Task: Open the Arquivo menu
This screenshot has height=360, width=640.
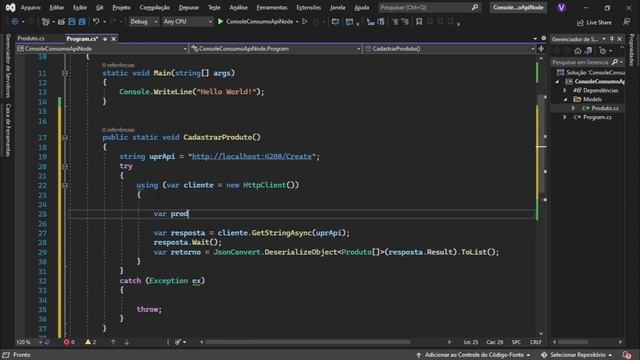Action: pyautogui.click(x=31, y=7)
